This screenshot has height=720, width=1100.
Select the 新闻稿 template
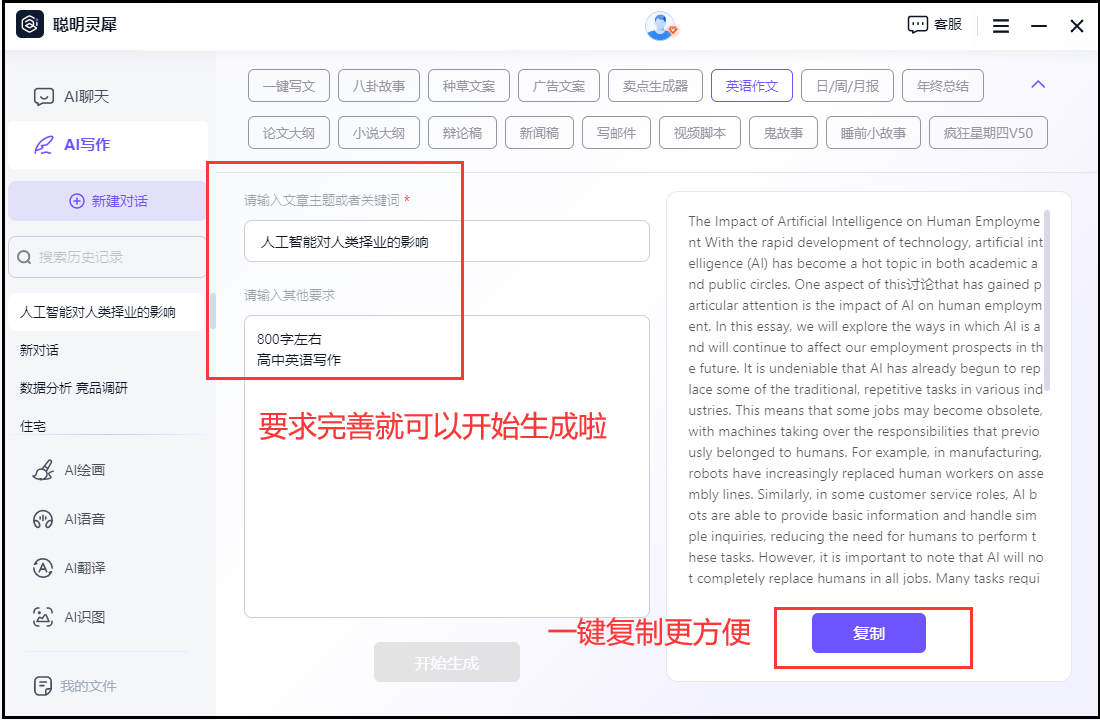[539, 133]
